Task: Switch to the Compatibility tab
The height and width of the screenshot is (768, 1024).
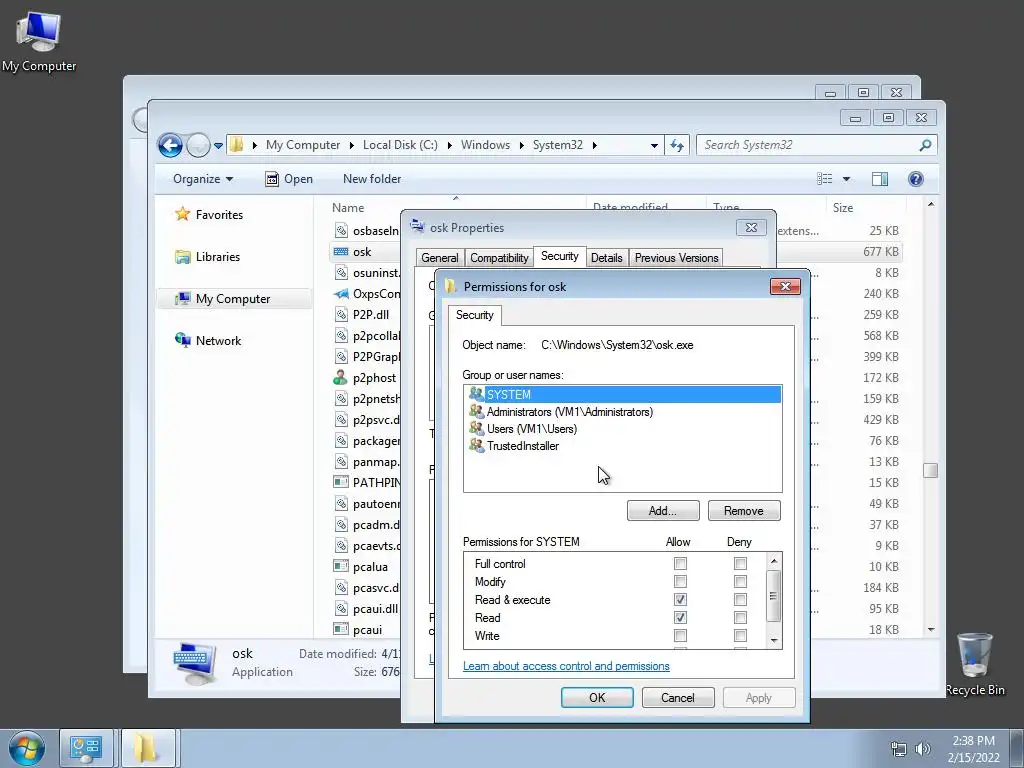Action: coord(499,258)
